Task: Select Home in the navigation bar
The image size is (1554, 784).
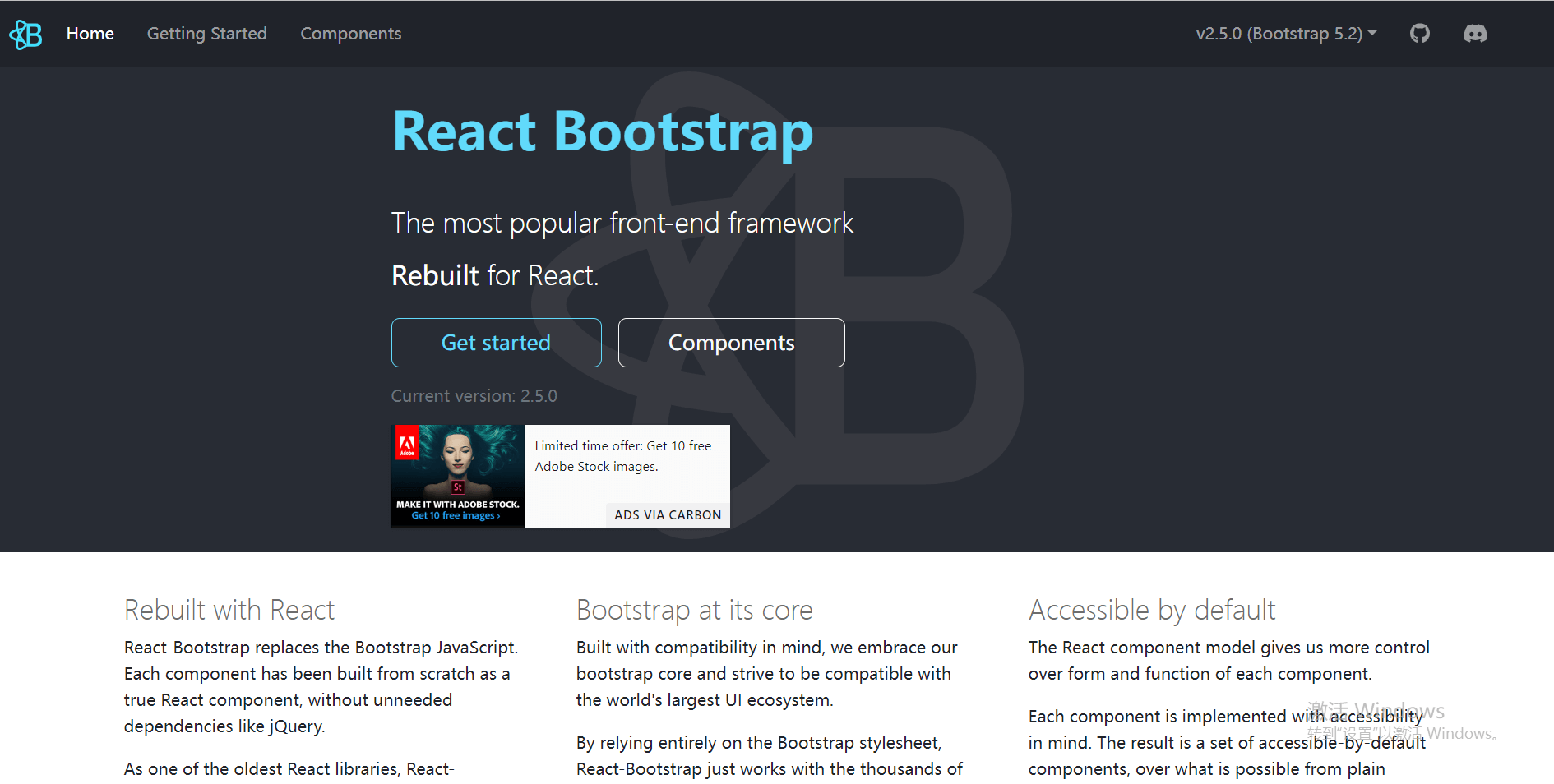Action: [x=90, y=34]
